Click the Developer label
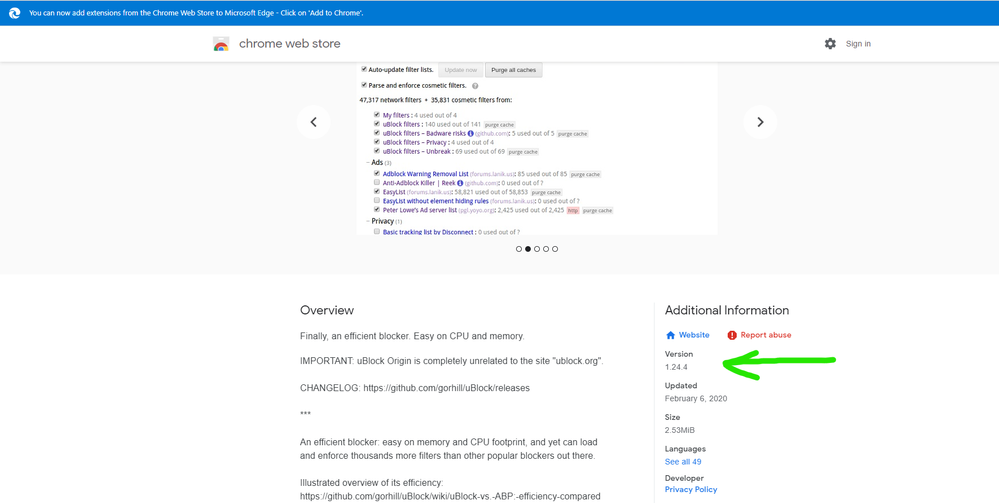Screen dimensions: 999x503 pyautogui.click(x=684, y=478)
